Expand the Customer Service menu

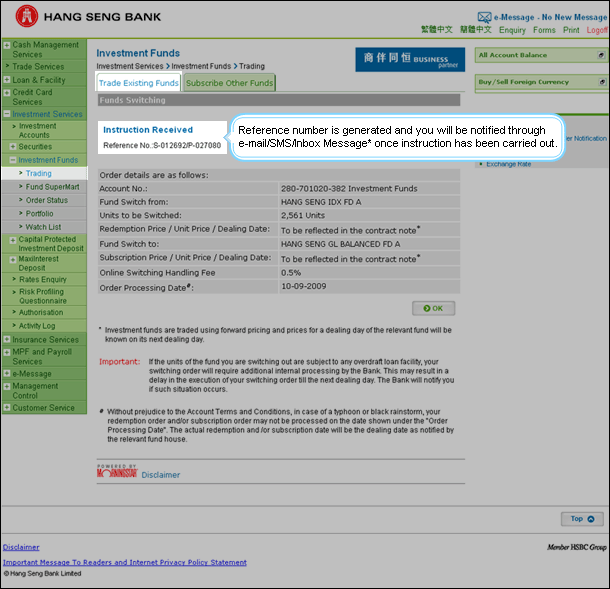(x=7, y=407)
